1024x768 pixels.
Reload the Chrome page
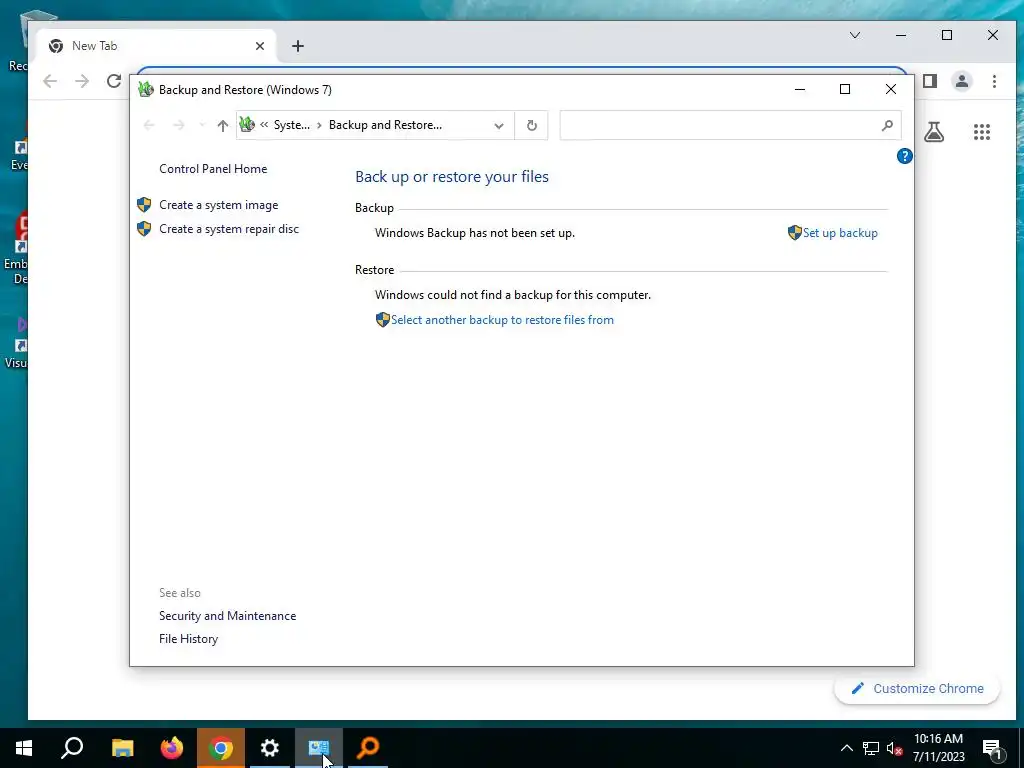pyautogui.click(x=114, y=81)
